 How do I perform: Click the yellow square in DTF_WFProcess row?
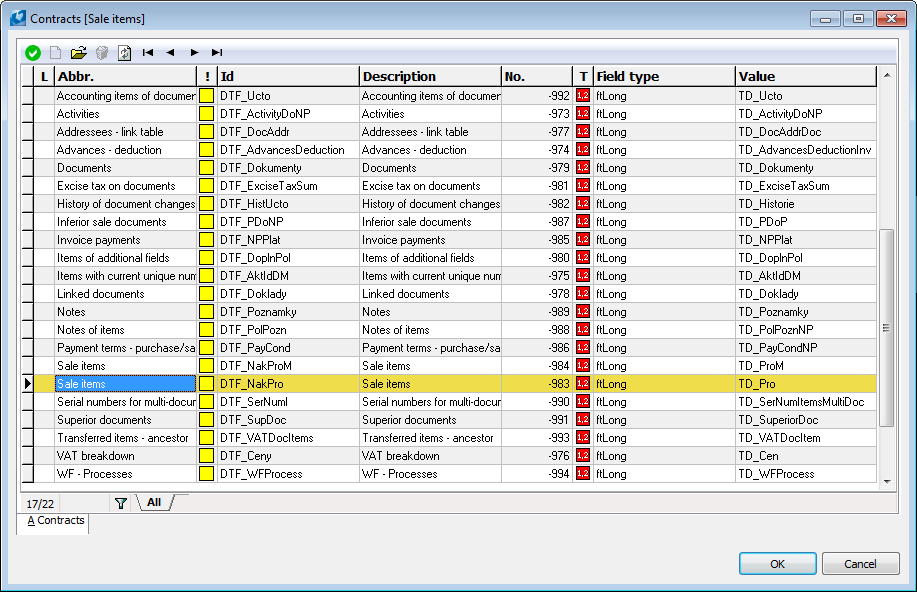coord(206,474)
